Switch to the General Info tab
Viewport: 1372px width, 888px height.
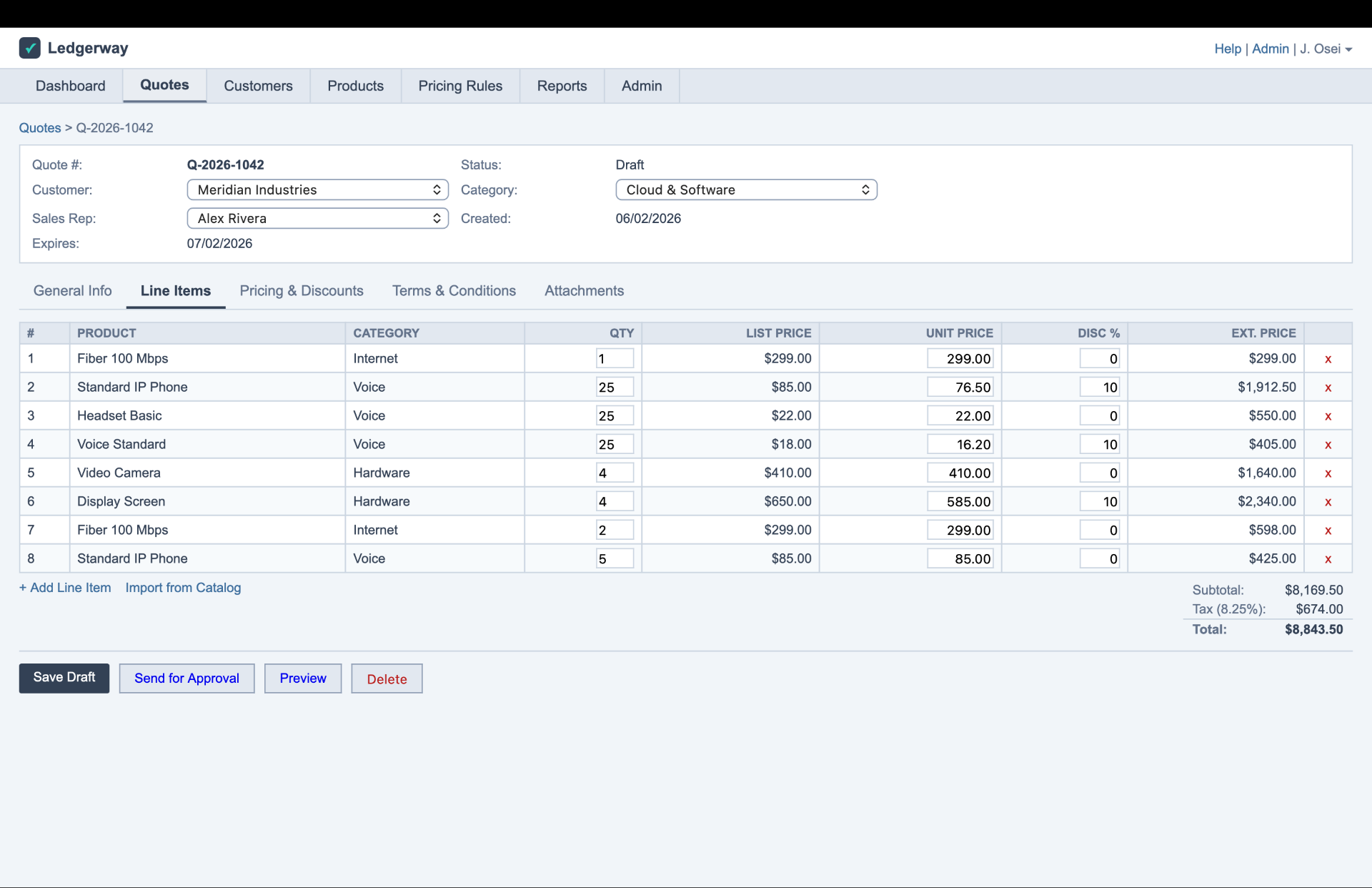tap(73, 291)
